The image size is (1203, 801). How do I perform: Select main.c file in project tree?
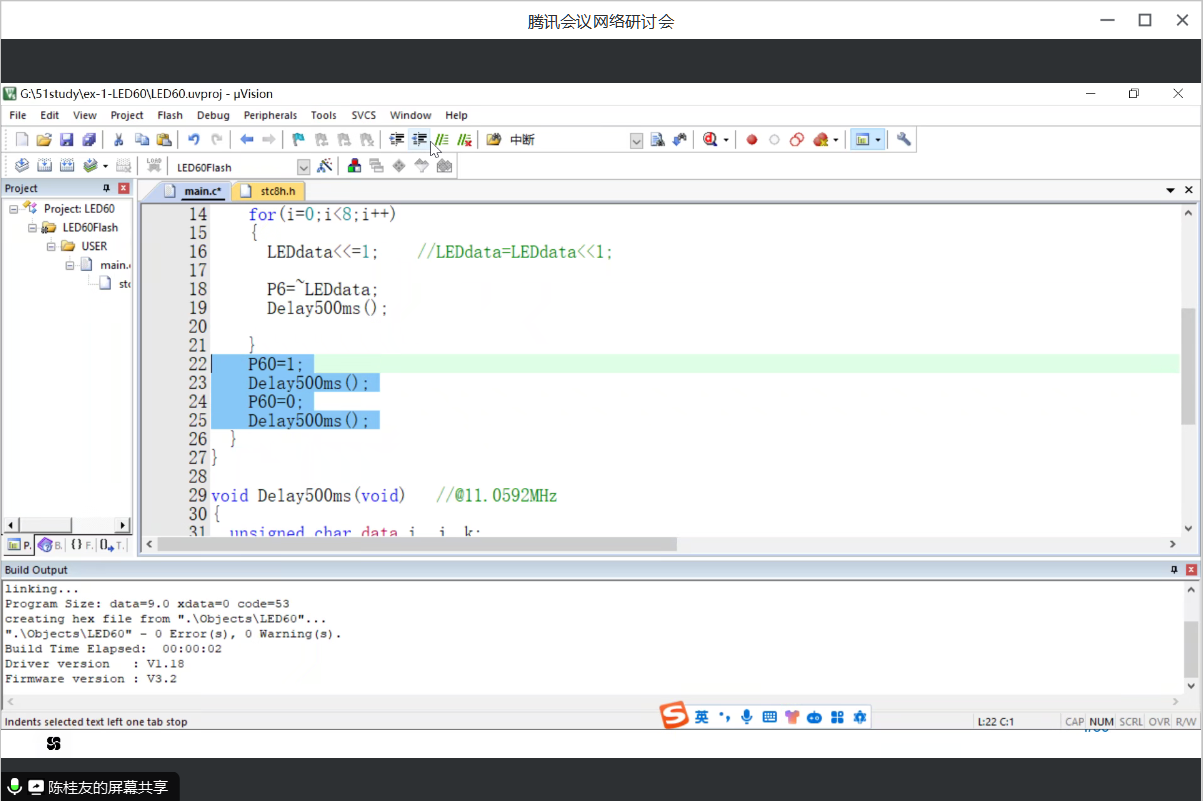click(114, 265)
